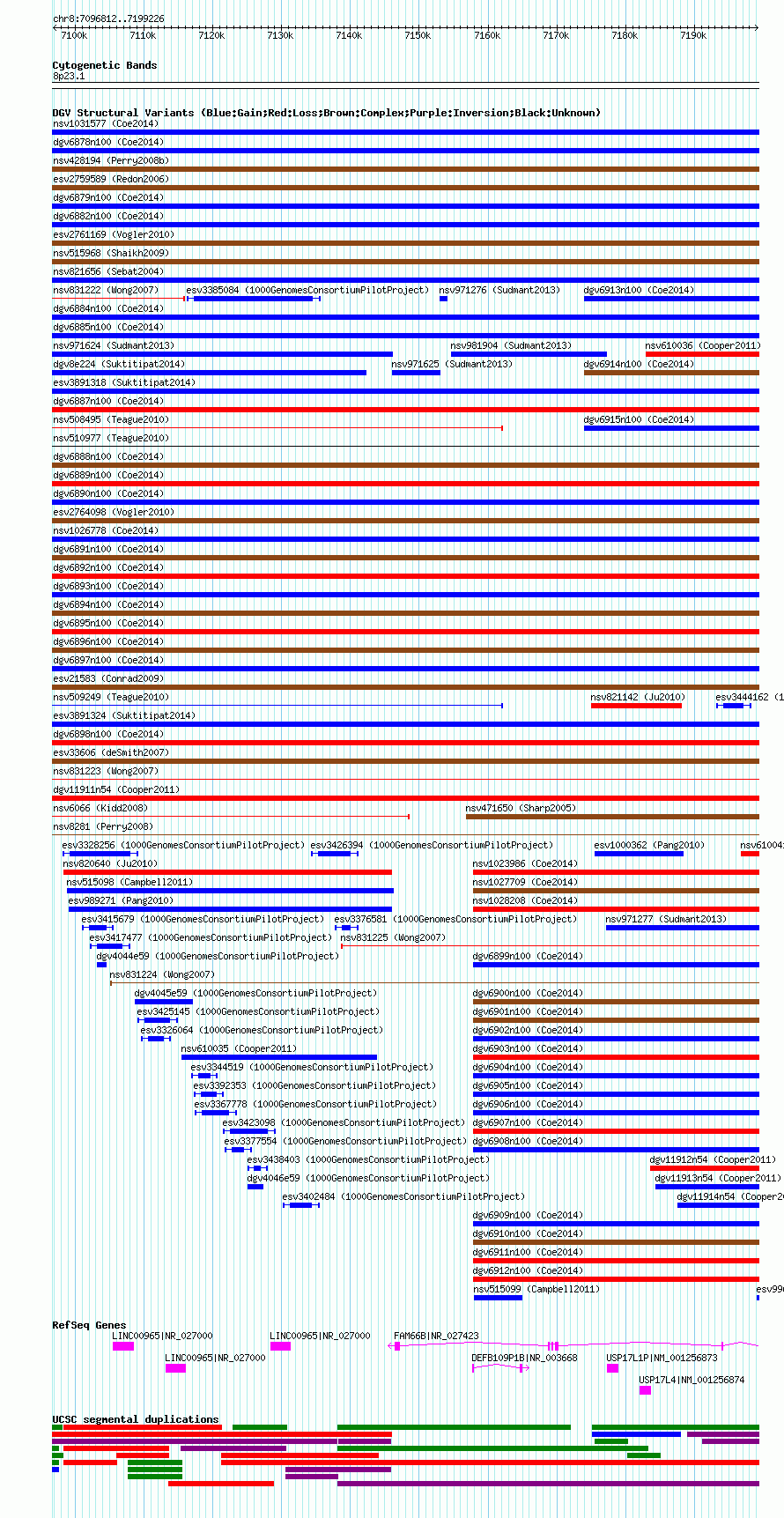Select dgv8e224 (Suktitipat2014) variant label
Viewport: 784px width, 1518px height.
[119, 364]
